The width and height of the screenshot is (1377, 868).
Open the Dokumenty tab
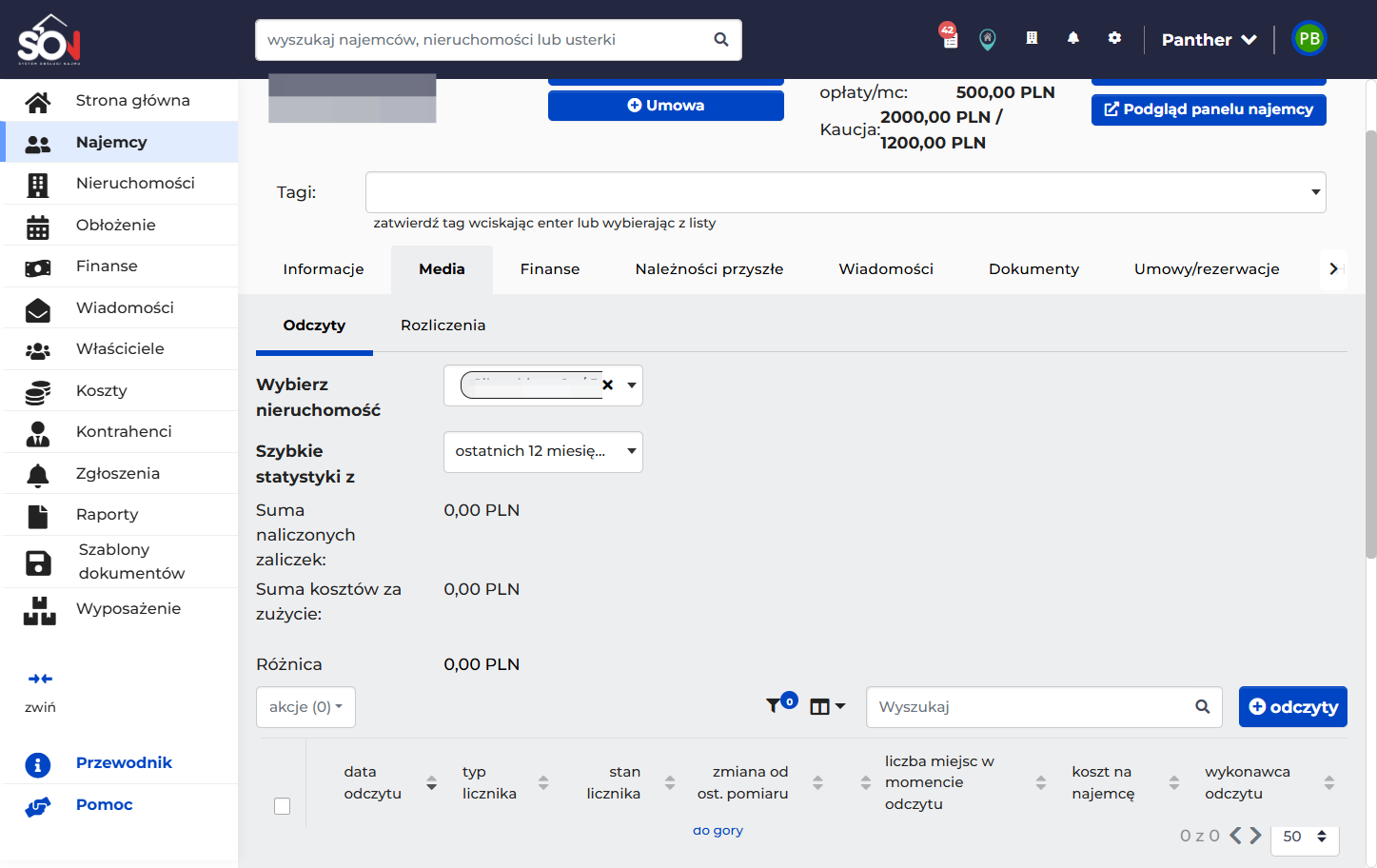click(x=1033, y=269)
